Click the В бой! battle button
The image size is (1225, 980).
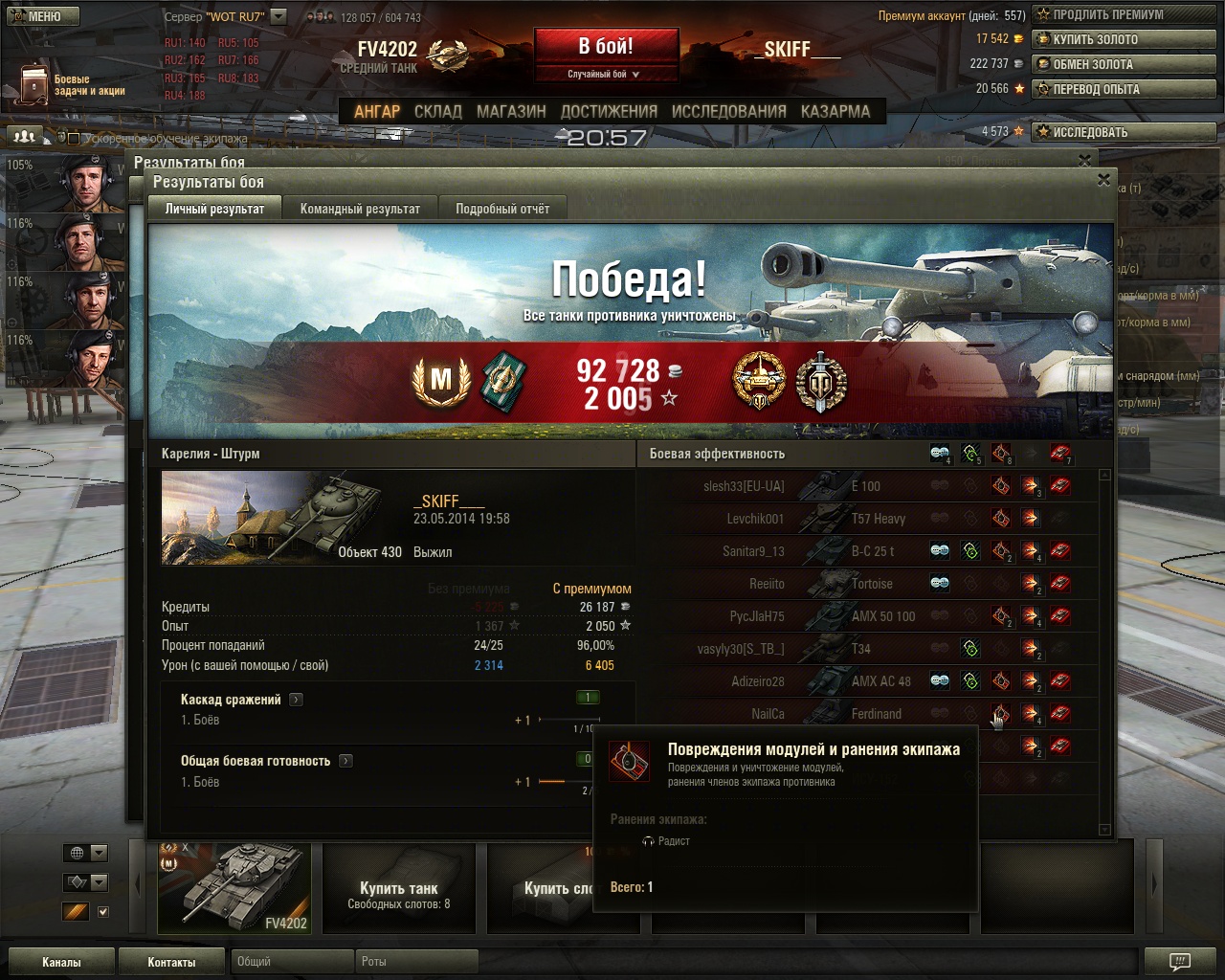[606, 46]
